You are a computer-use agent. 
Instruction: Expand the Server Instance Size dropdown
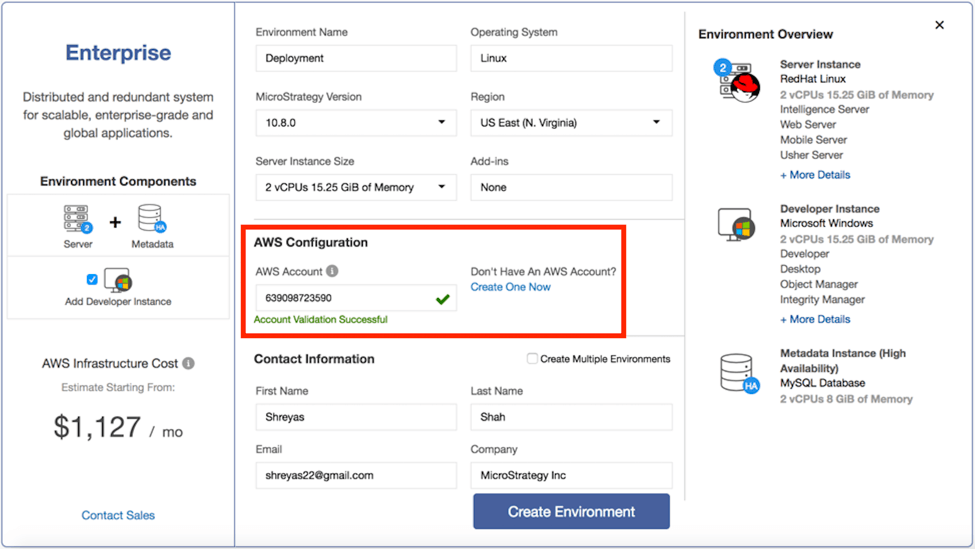click(356, 187)
